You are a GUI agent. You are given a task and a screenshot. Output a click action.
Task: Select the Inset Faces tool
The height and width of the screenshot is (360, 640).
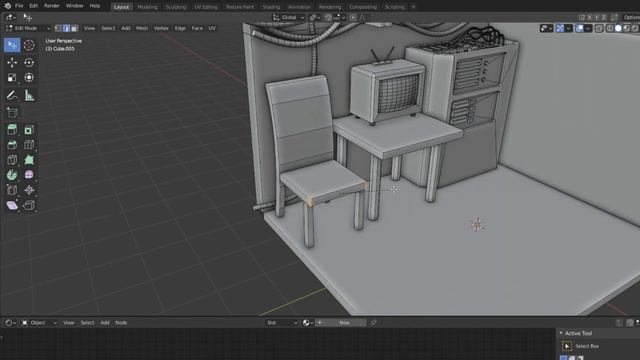click(29, 130)
